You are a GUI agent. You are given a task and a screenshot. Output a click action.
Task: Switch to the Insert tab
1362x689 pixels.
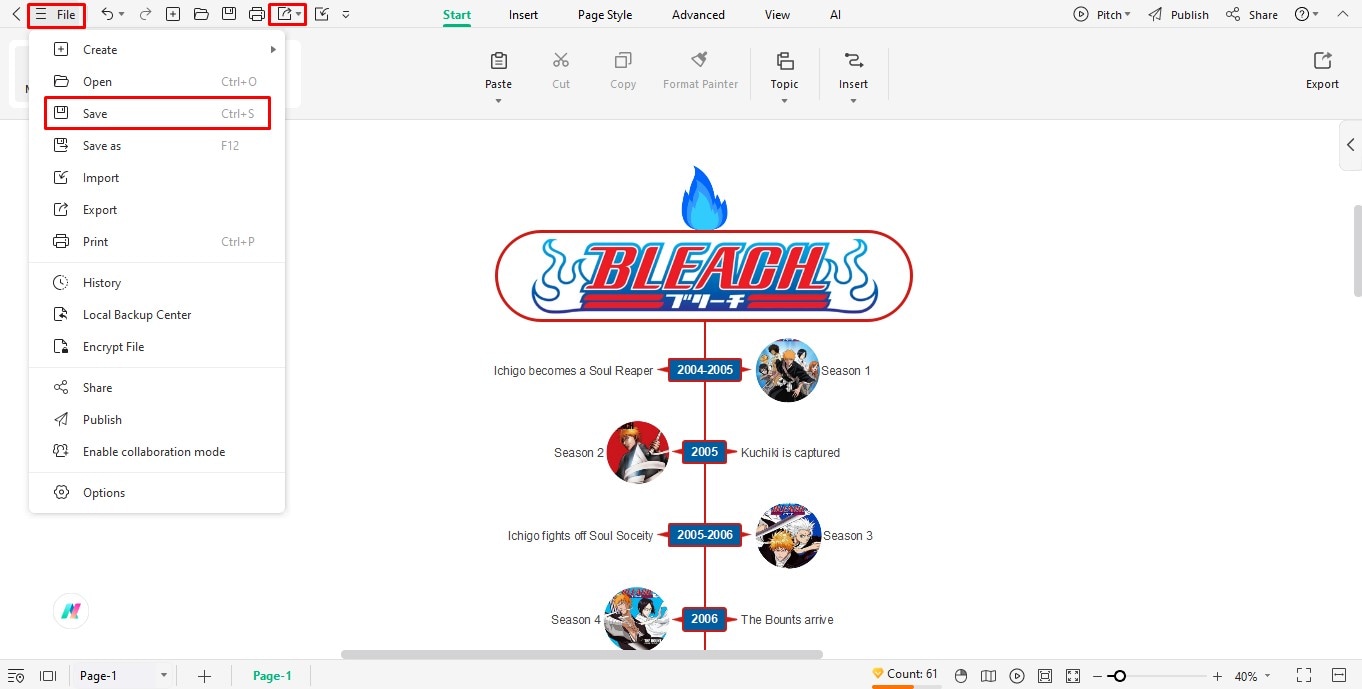(523, 15)
